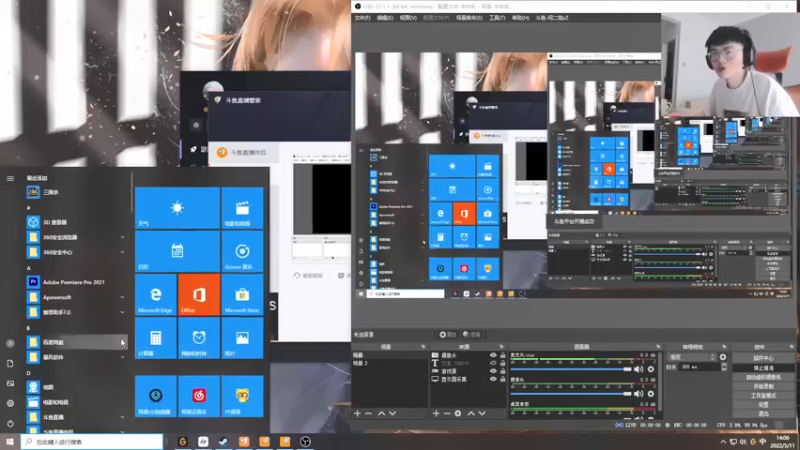Open the OBS 帮助(H) menu
Image resolution: width=800 pixels, height=450 pixels.
tap(520, 18)
